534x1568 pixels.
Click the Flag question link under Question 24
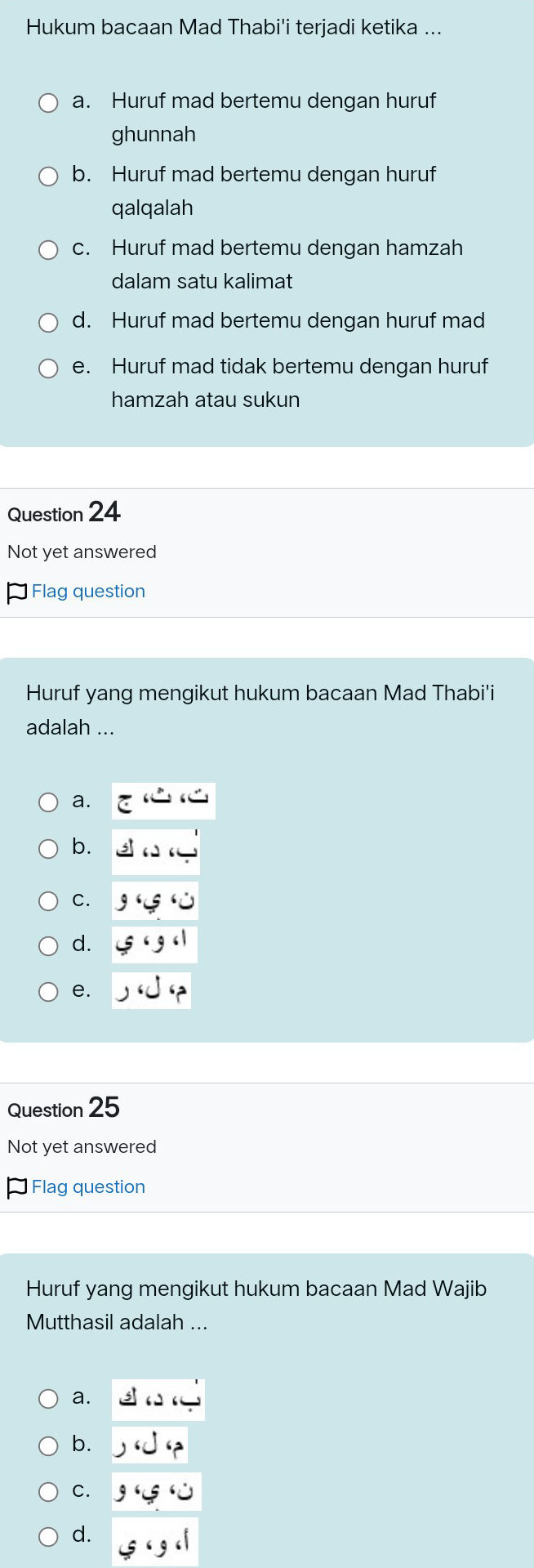(x=88, y=591)
